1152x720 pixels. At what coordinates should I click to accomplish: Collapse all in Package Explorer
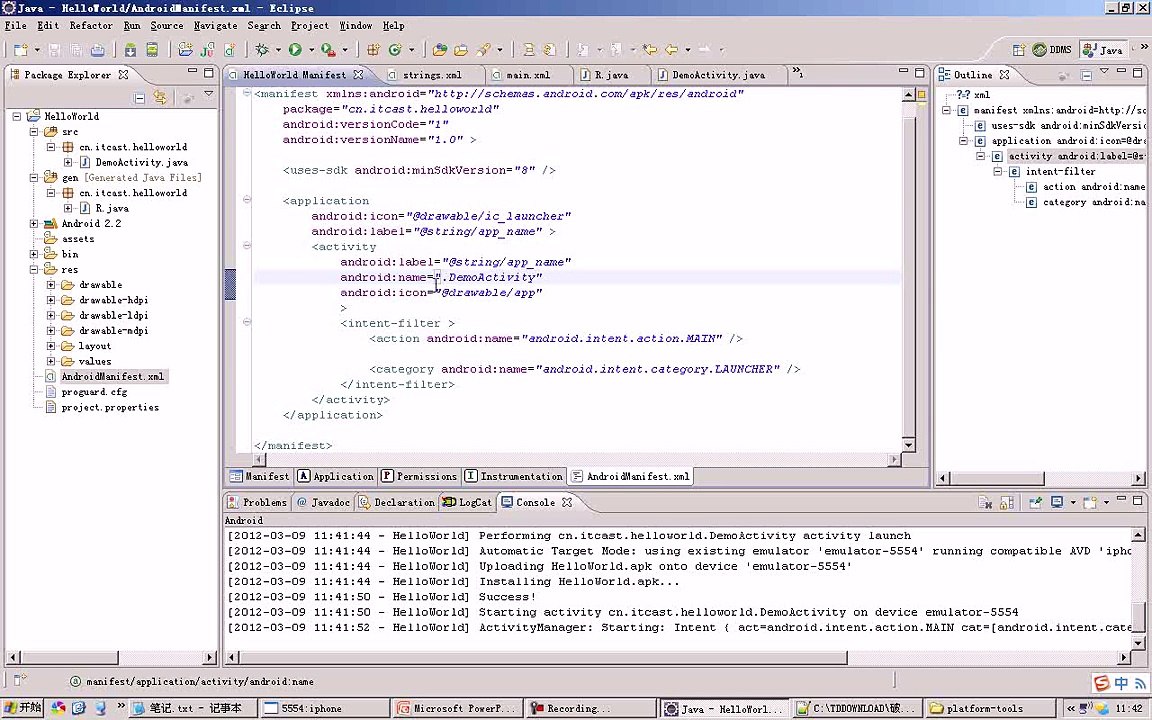[x=140, y=97]
